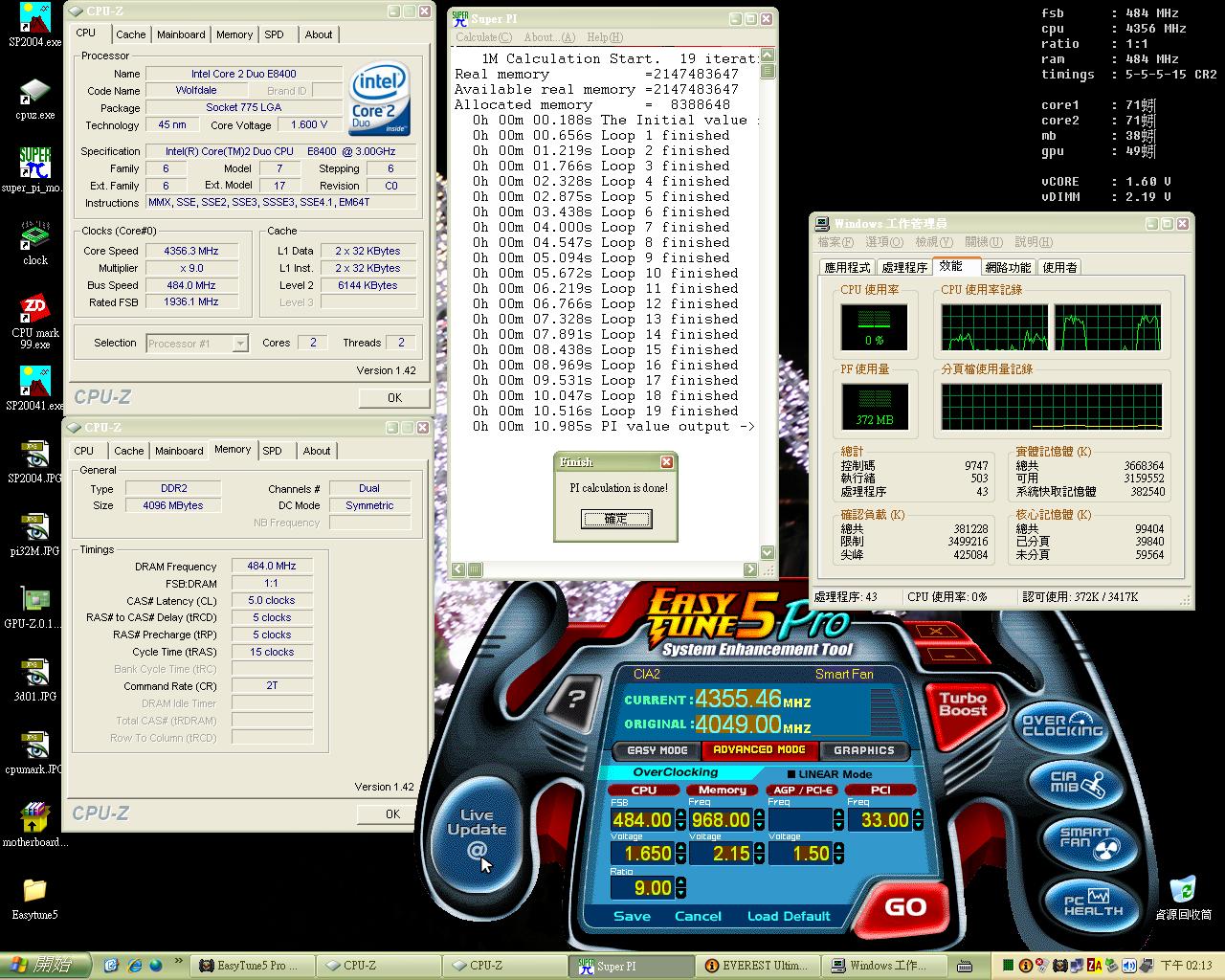Click Save in EasyTune overclocking panel

tap(632, 916)
